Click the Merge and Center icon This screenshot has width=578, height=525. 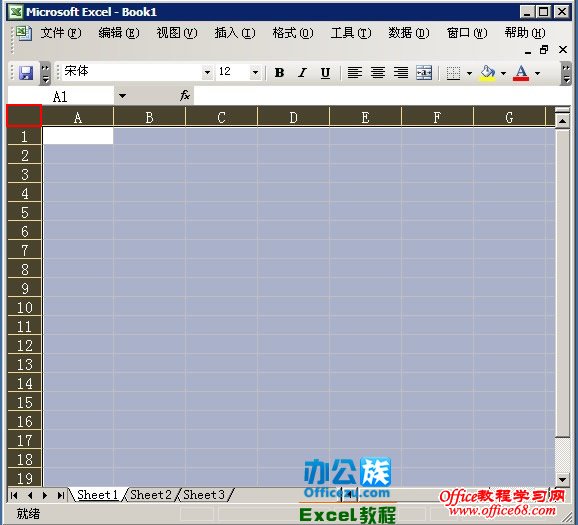click(x=424, y=73)
